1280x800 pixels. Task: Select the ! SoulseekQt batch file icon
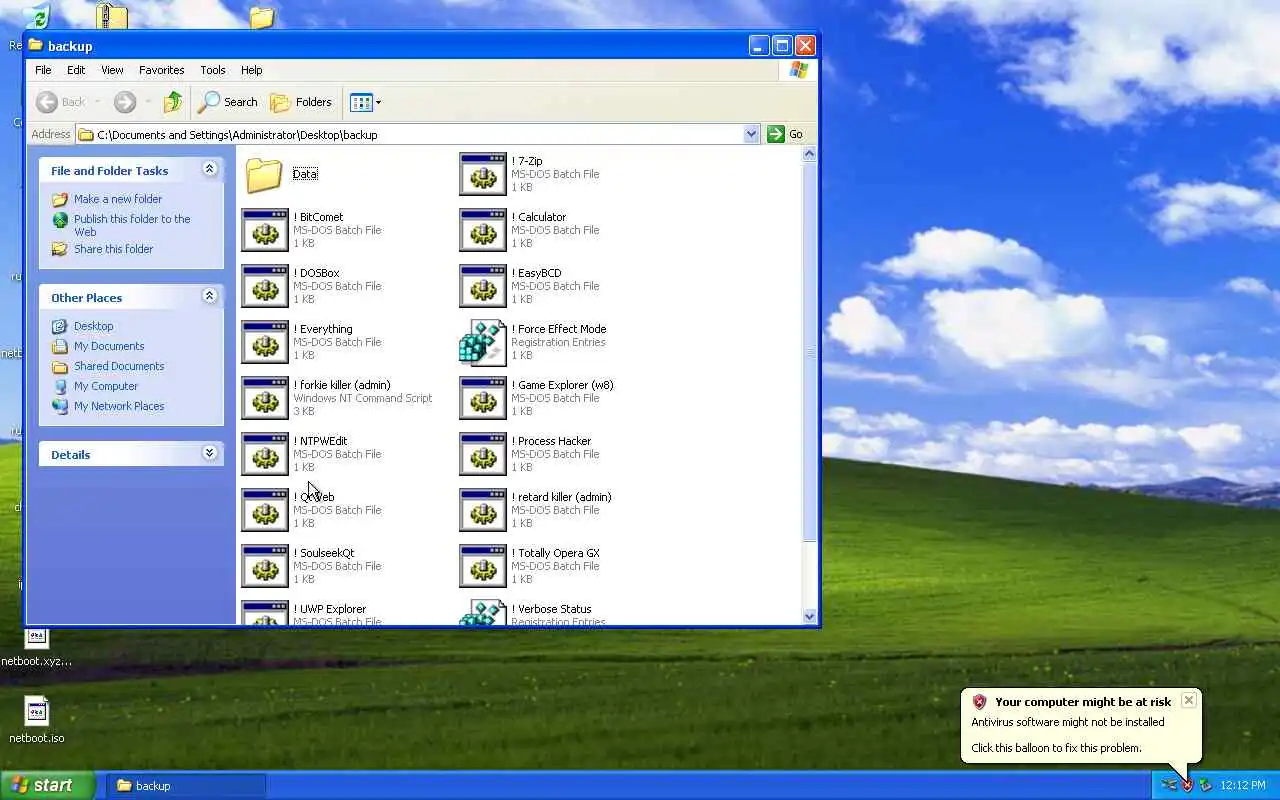(x=265, y=566)
